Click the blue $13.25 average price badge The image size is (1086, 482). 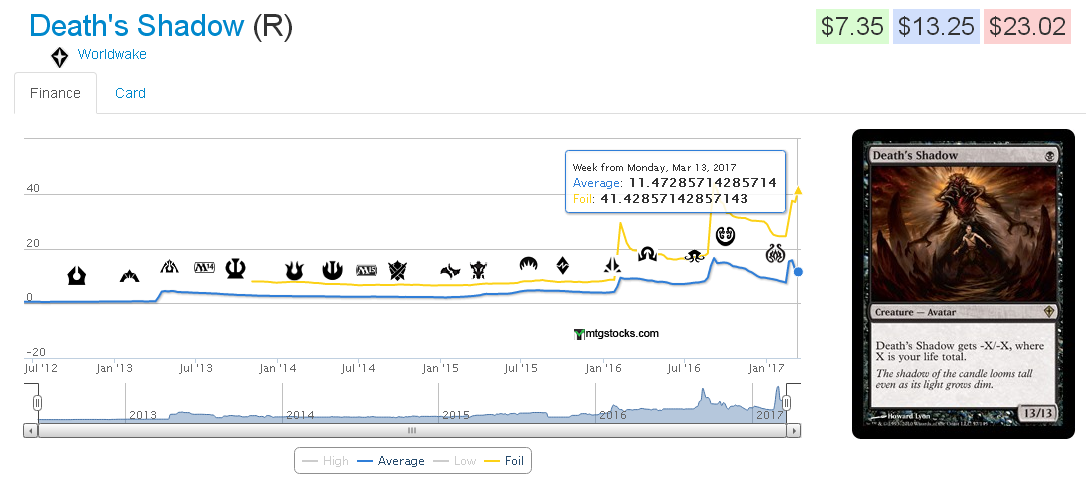[x=935, y=26]
